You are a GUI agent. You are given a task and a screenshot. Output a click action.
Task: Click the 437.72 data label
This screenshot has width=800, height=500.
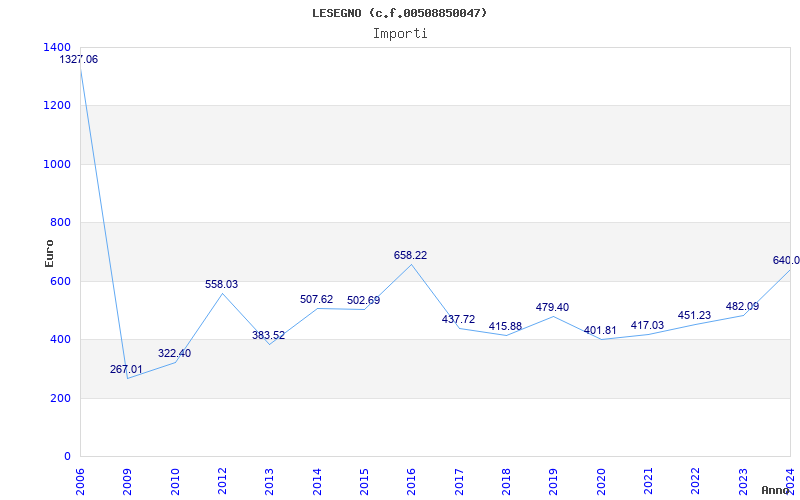coord(458,319)
